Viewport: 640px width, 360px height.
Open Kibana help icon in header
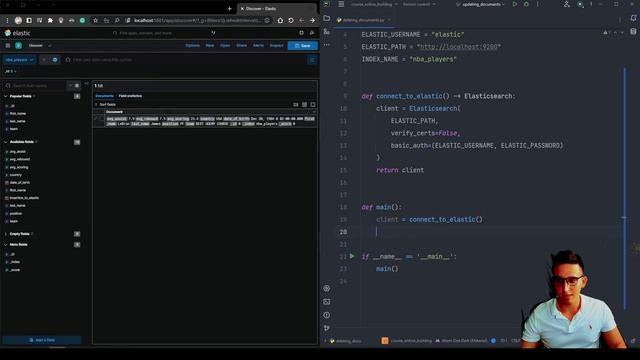click(x=301, y=33)
